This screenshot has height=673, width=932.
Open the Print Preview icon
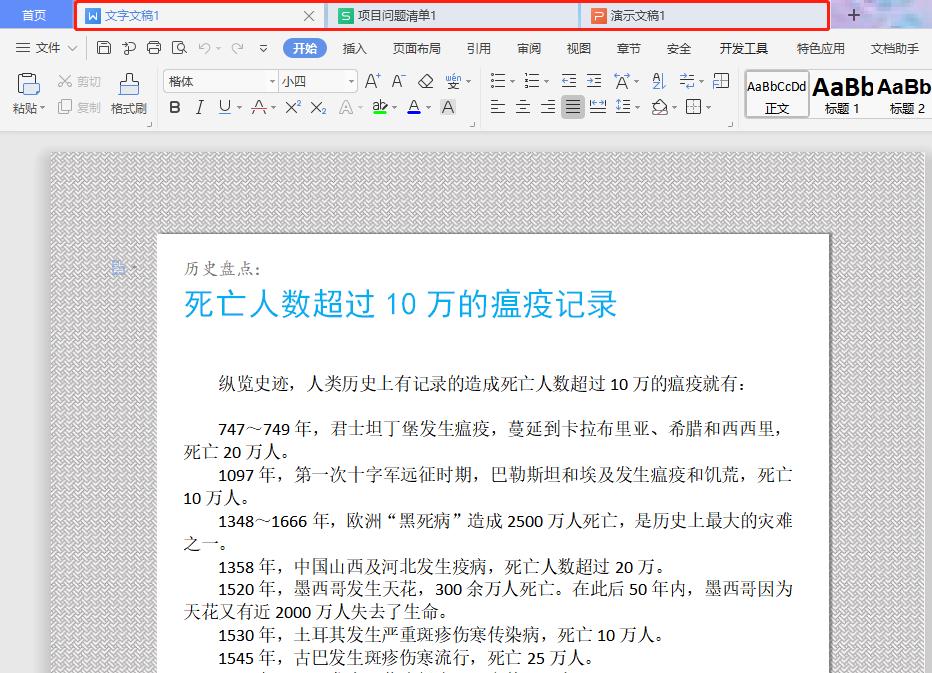(180, 47)
